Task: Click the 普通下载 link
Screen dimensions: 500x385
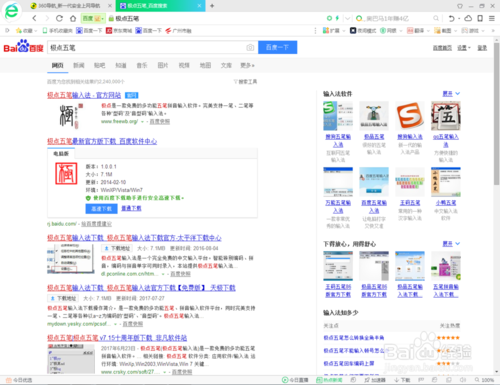Action: click(131, 208)
